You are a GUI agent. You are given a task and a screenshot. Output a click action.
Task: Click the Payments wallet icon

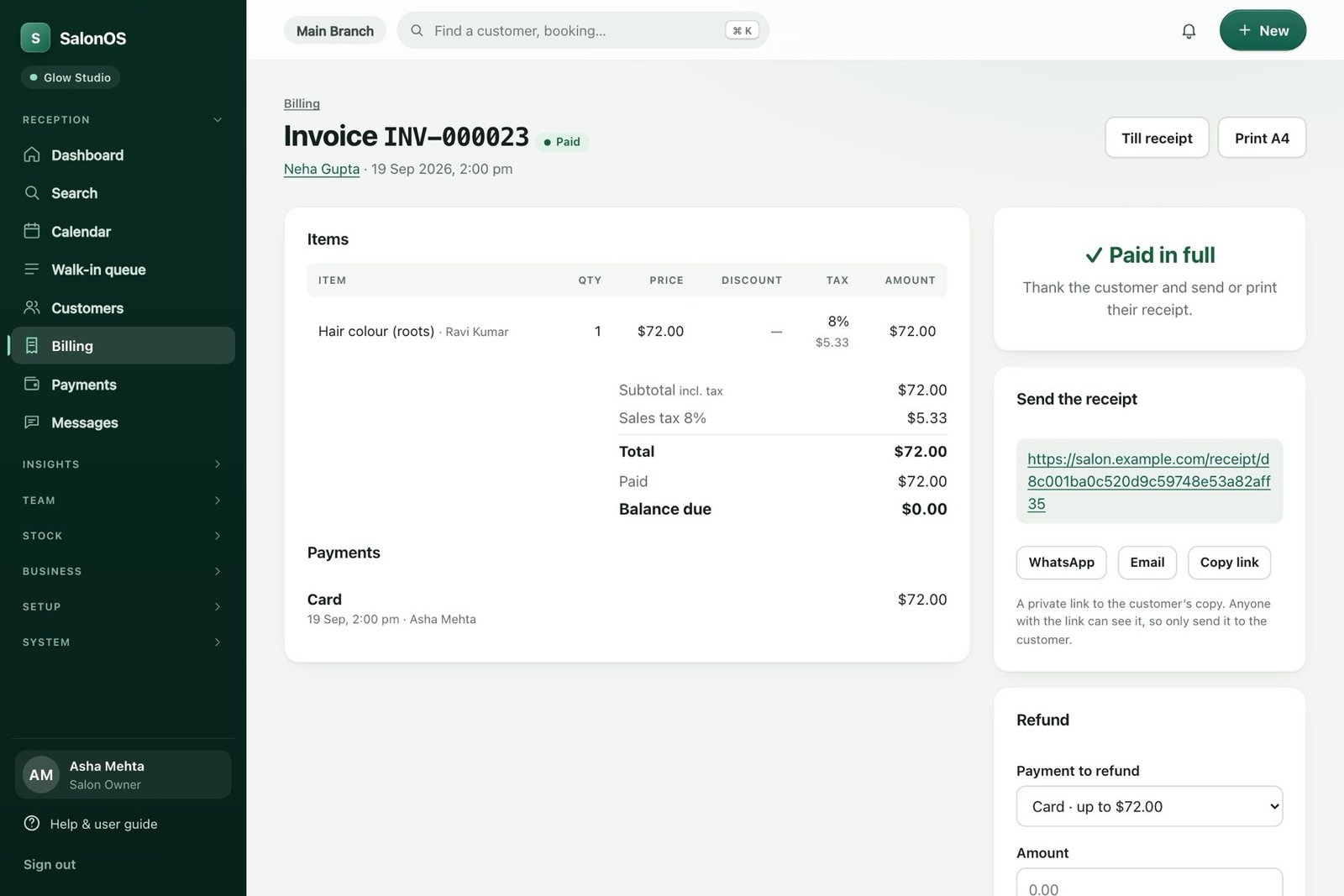click(x=32, y=384)
